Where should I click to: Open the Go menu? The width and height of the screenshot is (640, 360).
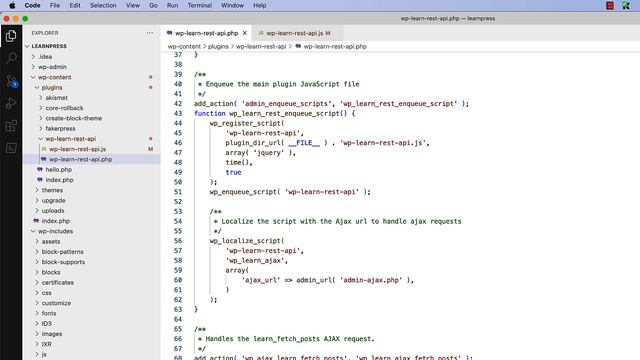point(153,5)
